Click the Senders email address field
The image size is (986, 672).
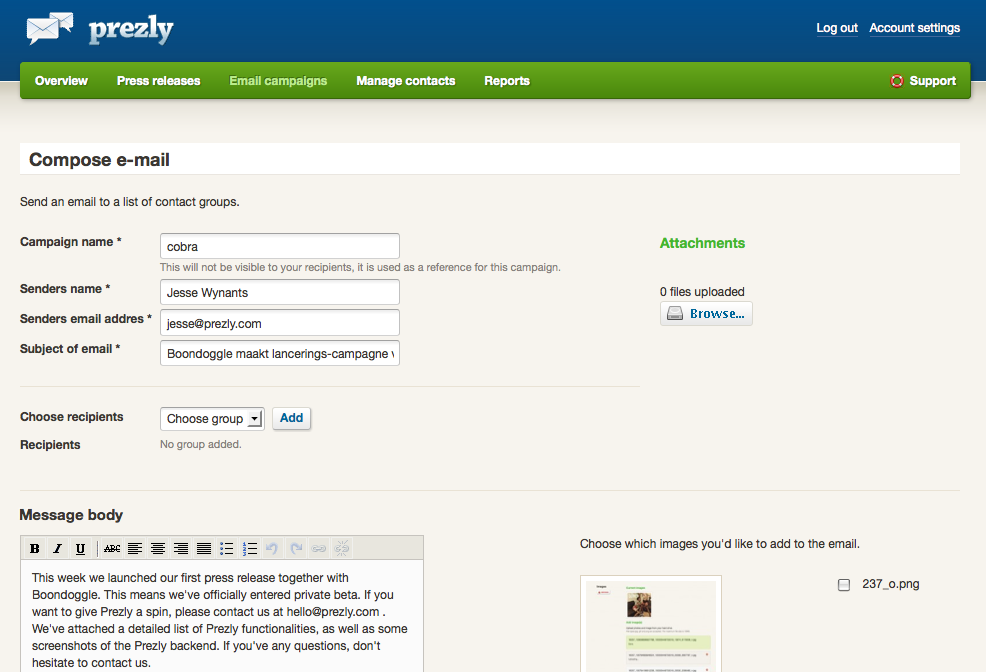click(280, 323)
